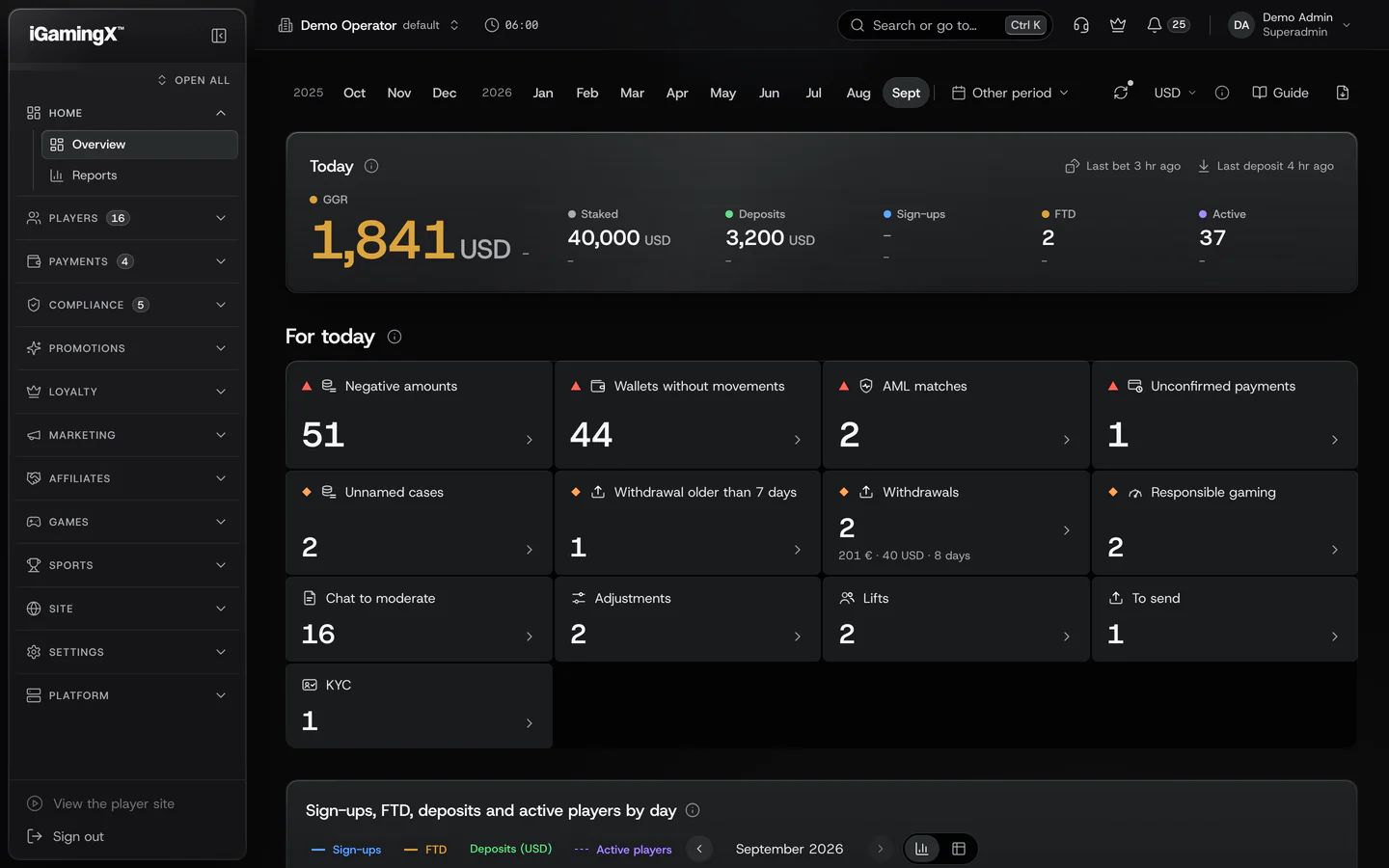
Task: Click OPEN ALL to expand sections
Action: 194,80
